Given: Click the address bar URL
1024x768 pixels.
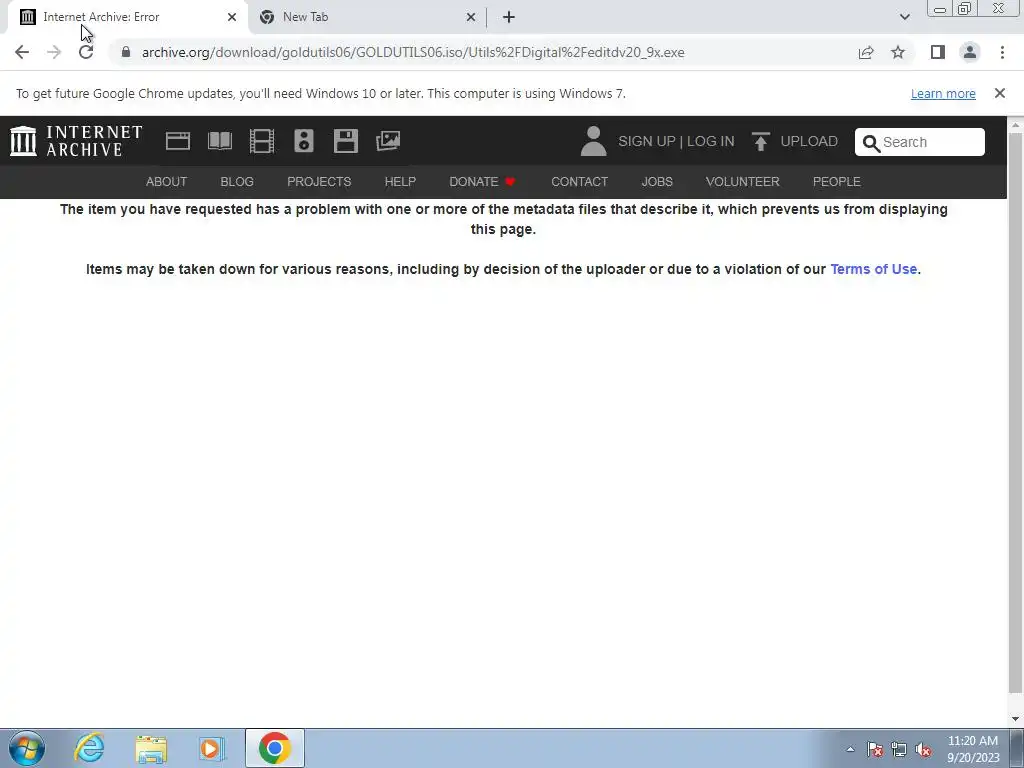Looking at the screenshot, I should point(413,52).
